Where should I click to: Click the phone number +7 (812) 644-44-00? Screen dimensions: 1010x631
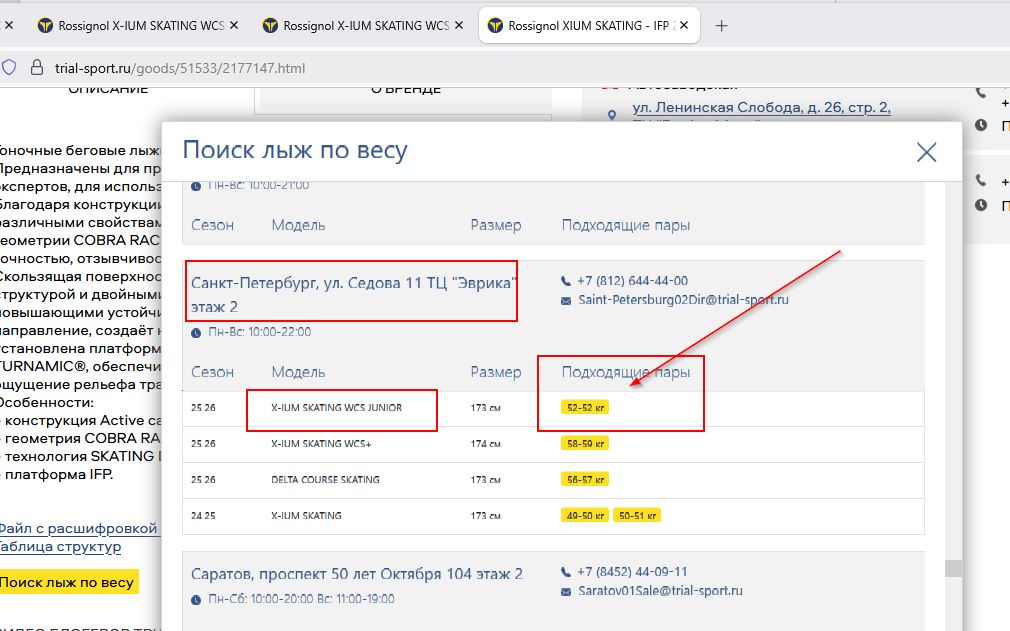(x=632, y=281)
